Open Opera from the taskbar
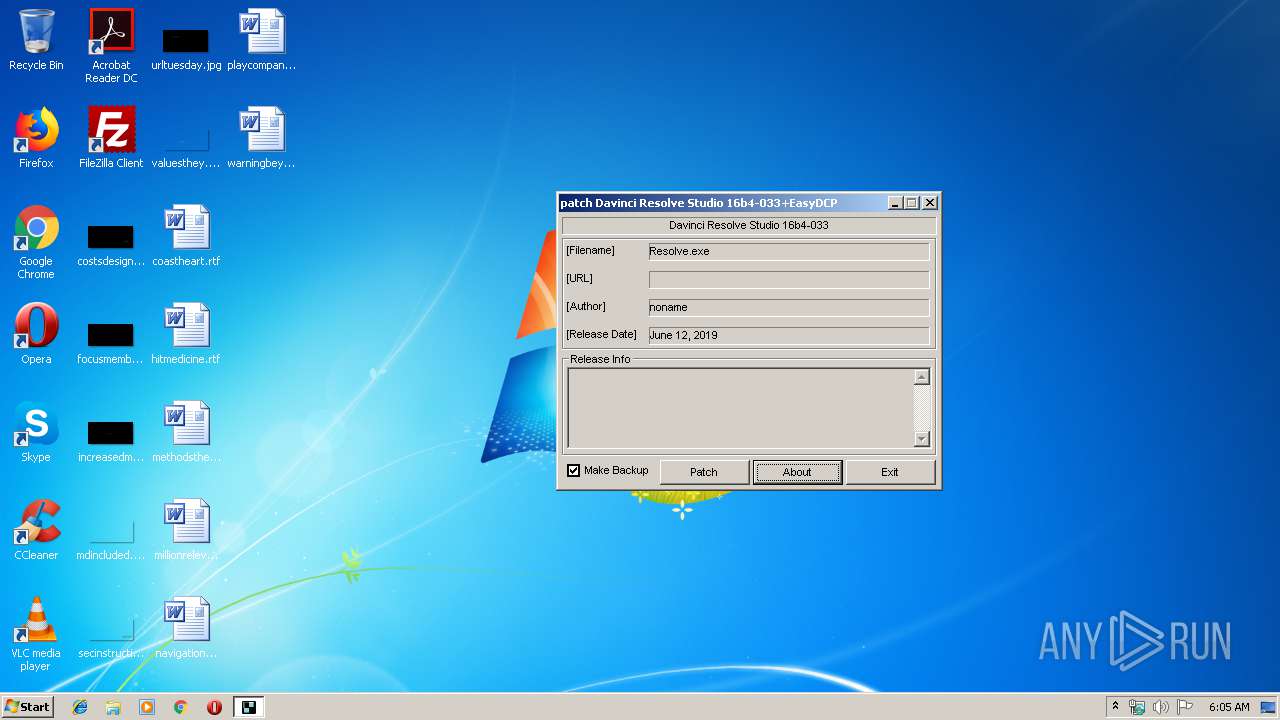1280x720 pixels. pos(214,707)
